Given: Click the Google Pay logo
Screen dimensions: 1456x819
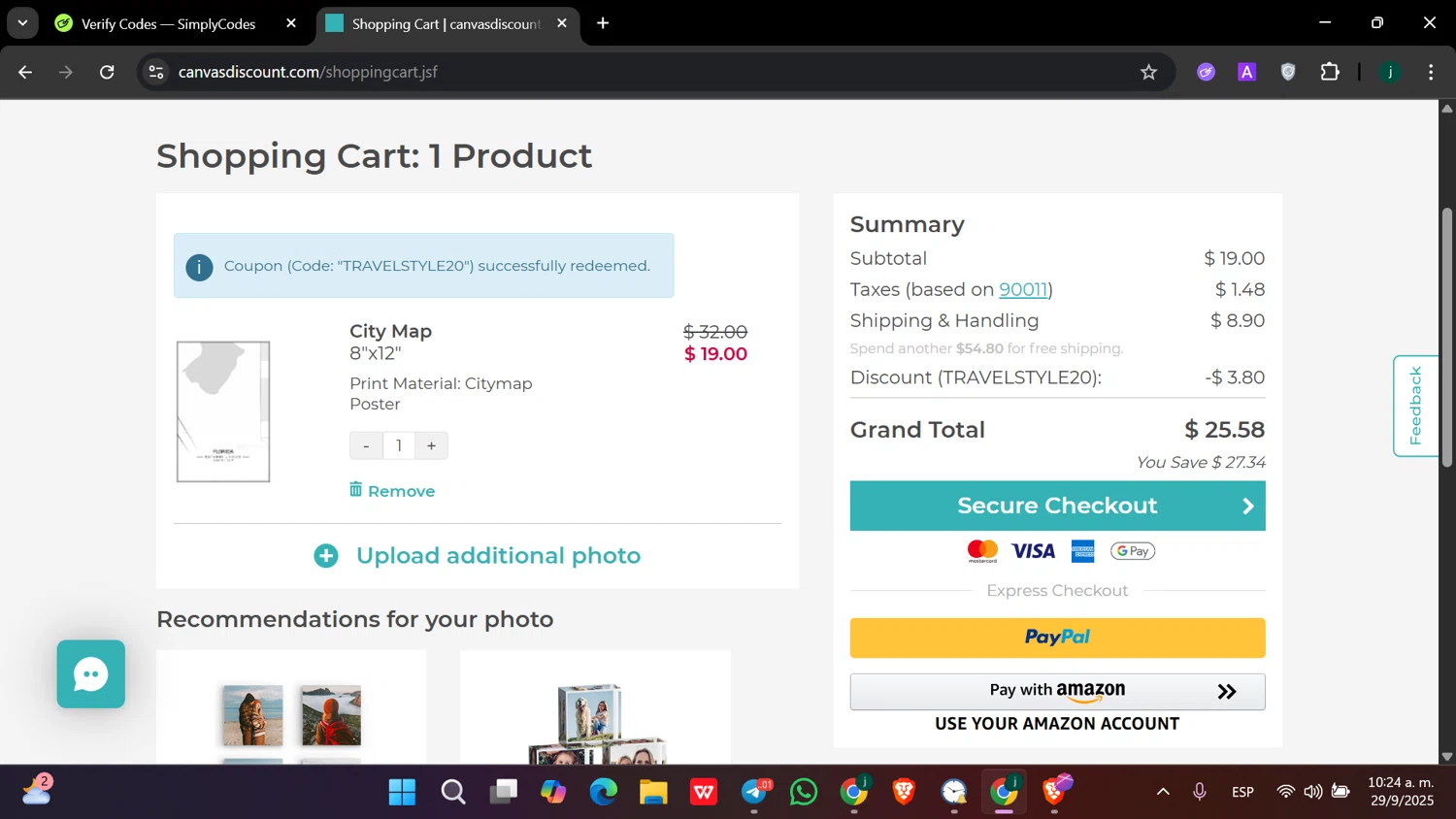Looking at the screenshot, I should [1133, 551].
